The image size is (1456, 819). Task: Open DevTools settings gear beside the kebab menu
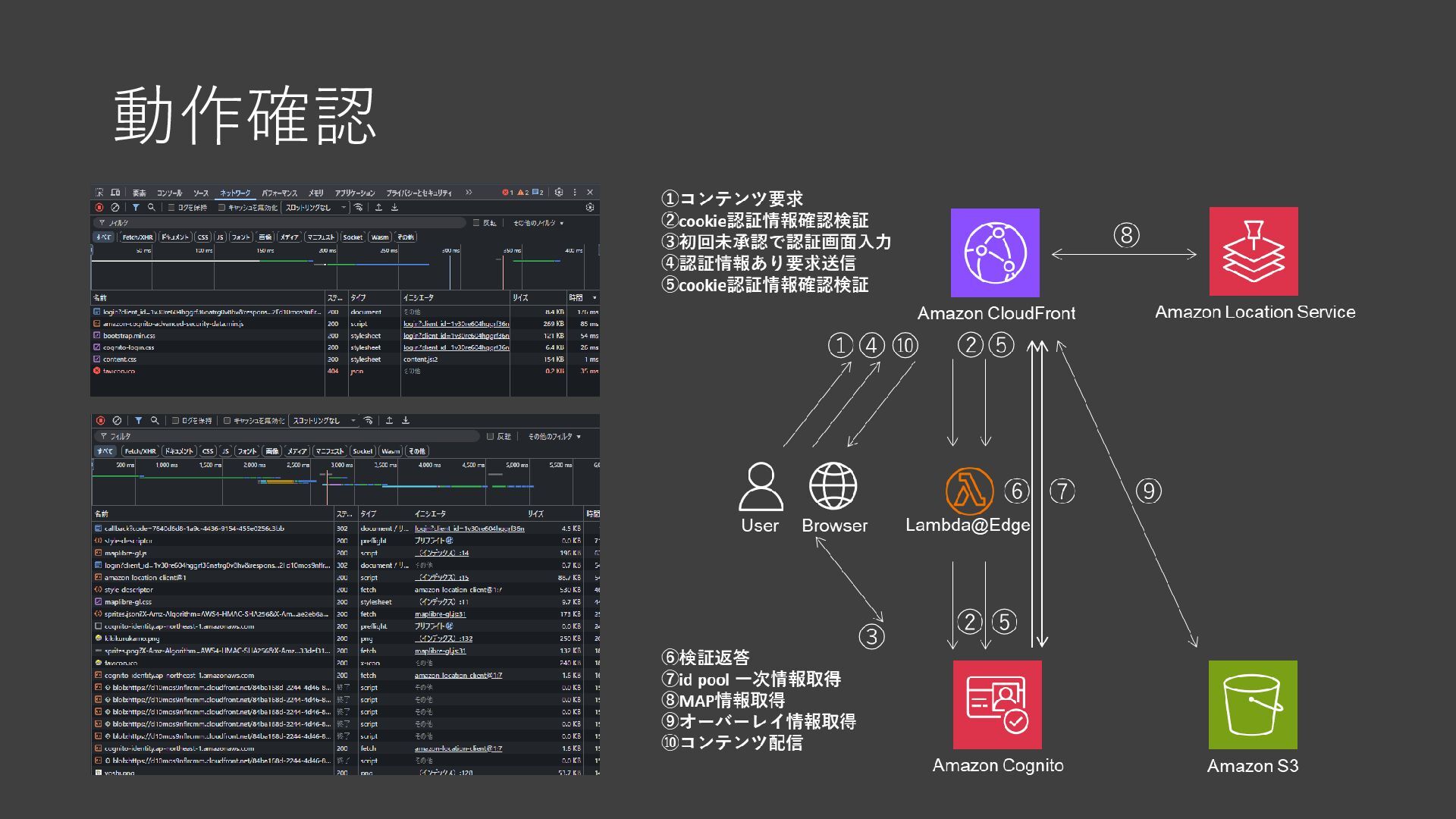(x=559, y=193)
